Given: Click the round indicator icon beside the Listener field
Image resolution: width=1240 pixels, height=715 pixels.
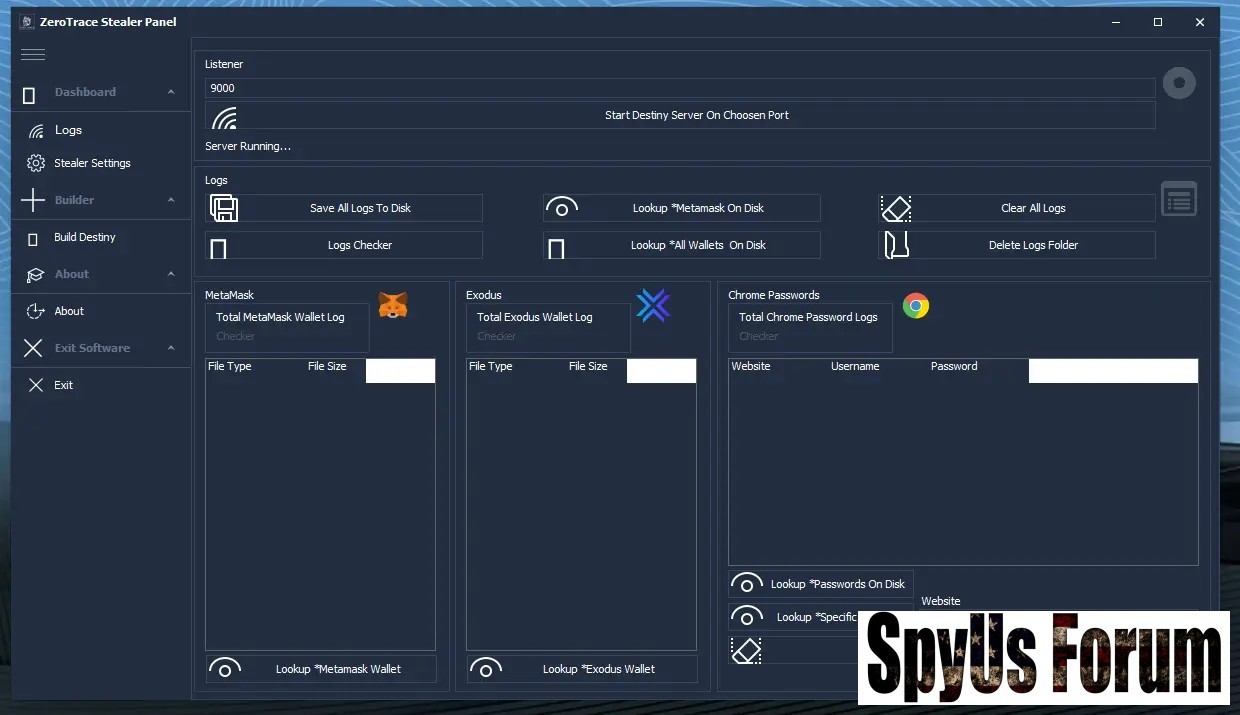Looking at the screenshot, I should click(1179, 83).
